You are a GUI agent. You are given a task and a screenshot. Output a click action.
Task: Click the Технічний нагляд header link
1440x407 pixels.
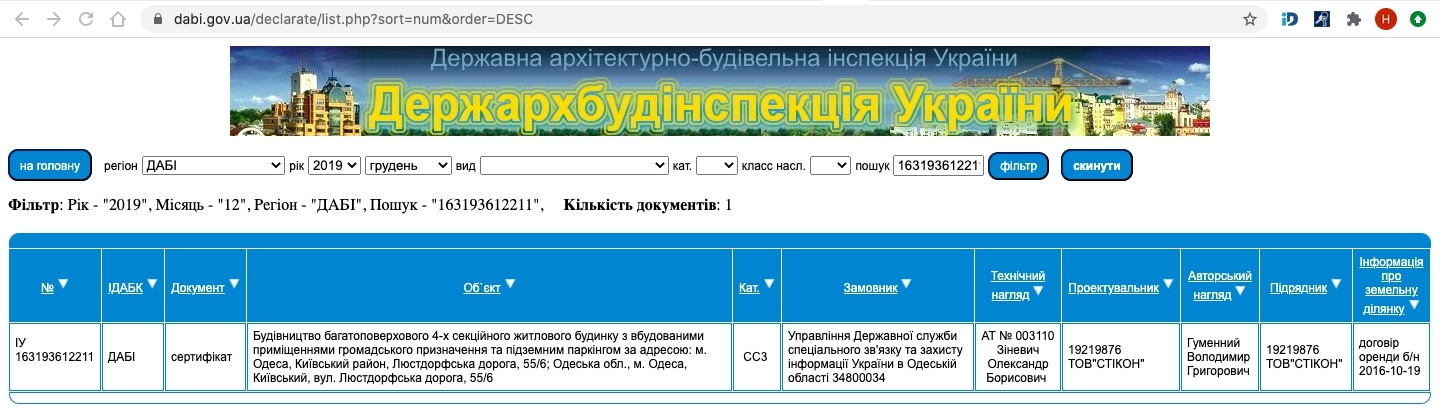(1016, 284)
